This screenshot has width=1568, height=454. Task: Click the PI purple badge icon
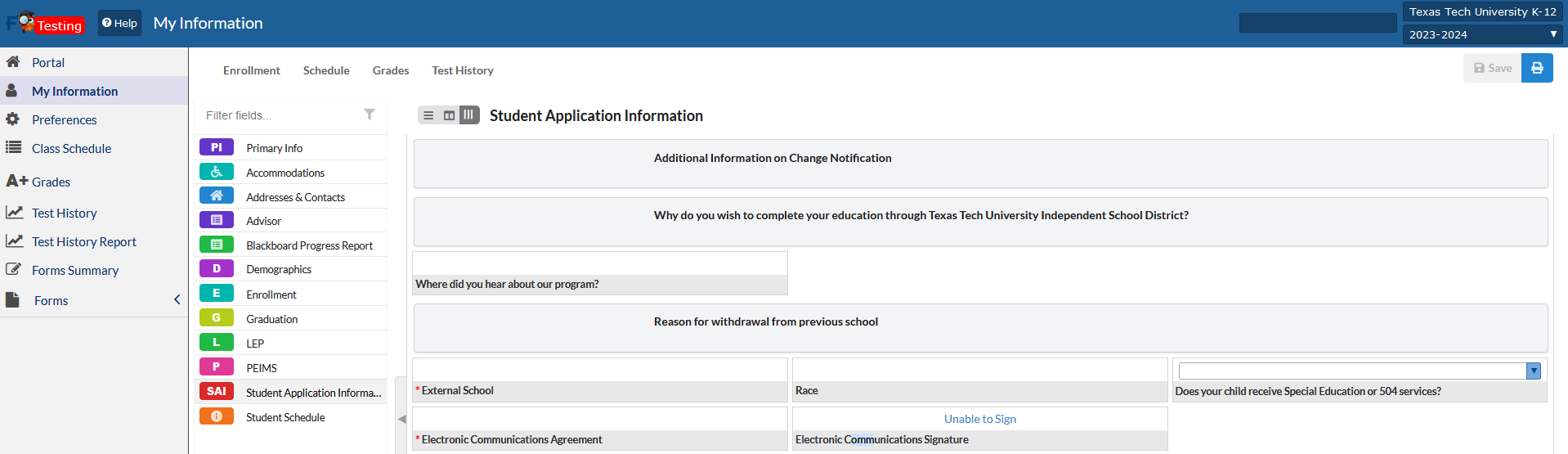click(x=217, y=147)
